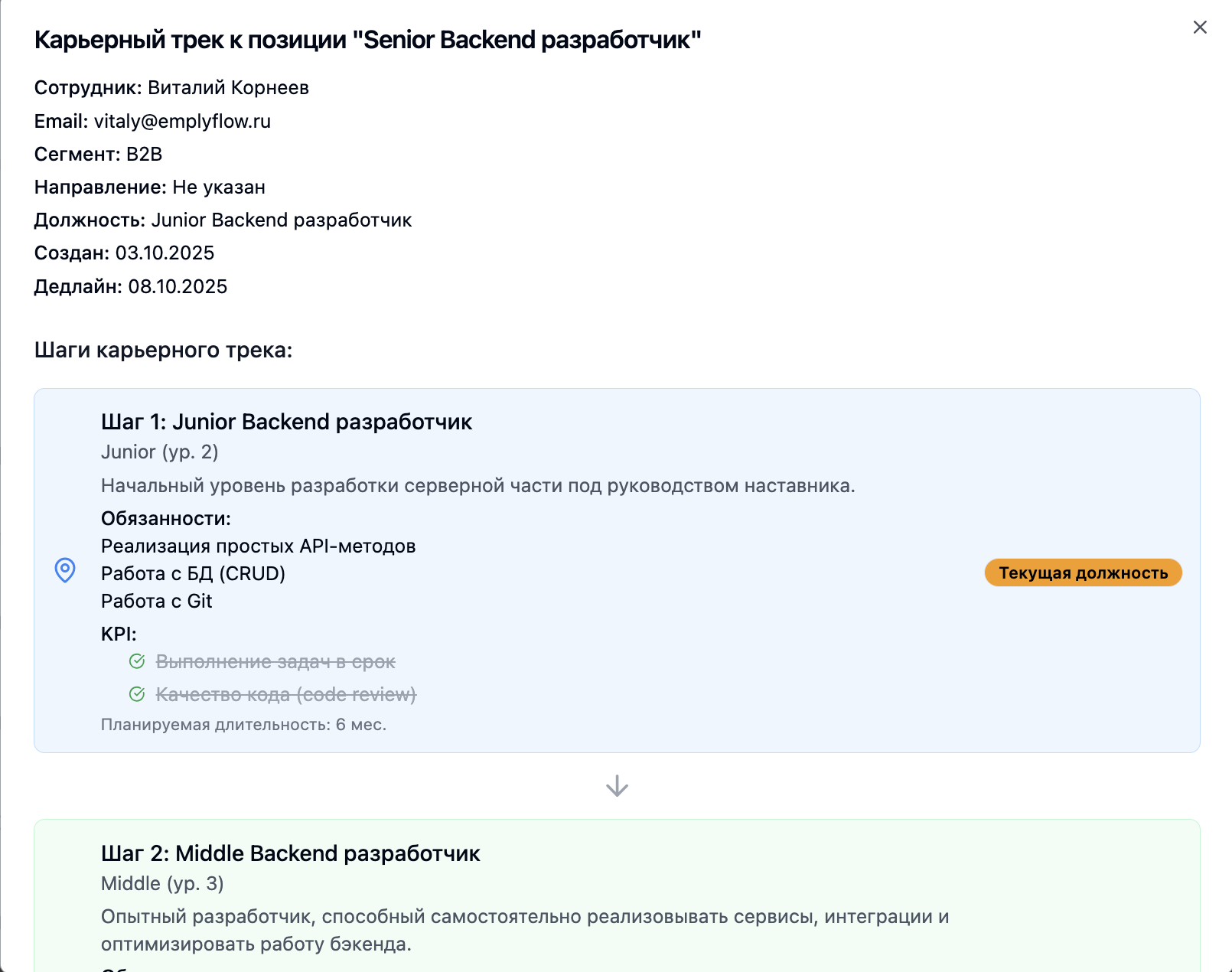The width and height of the screenshot is (1232, 972).
Task: Close the career track dialog
Action: click(1199, 28)
